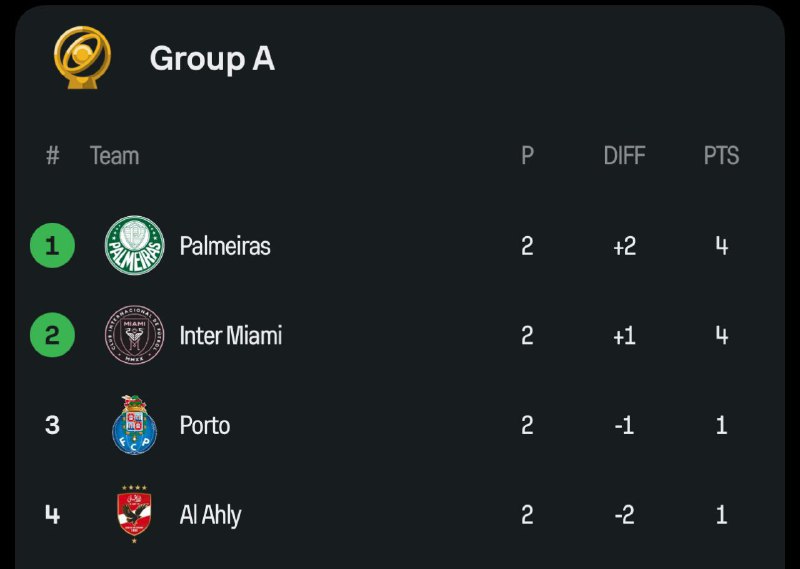The image size is (800, 569).
Task: Select the green rank 2 badge
Action: pos(53,335)
